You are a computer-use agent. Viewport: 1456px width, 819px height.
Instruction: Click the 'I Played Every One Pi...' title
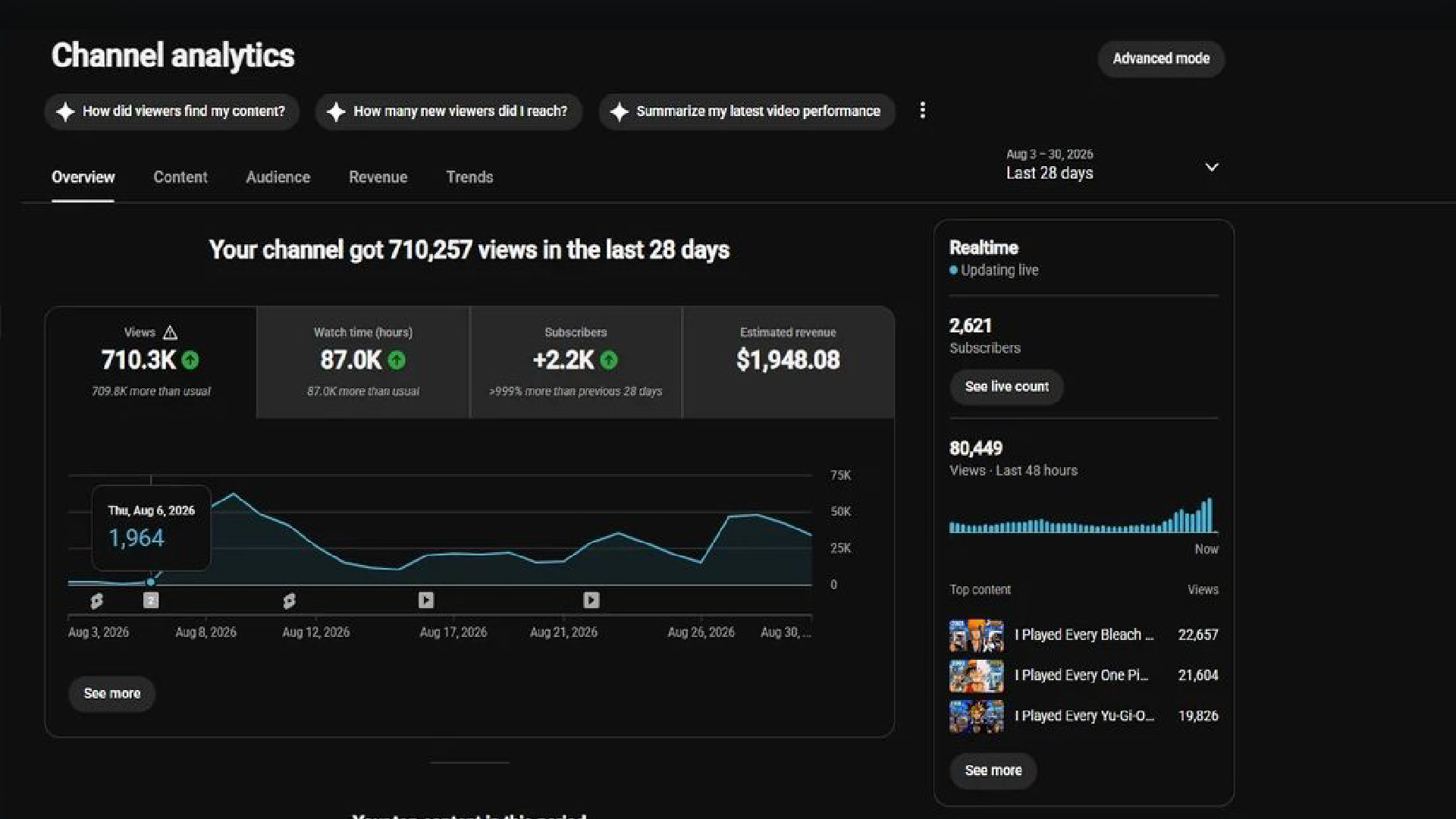(x=1081, y=676)
